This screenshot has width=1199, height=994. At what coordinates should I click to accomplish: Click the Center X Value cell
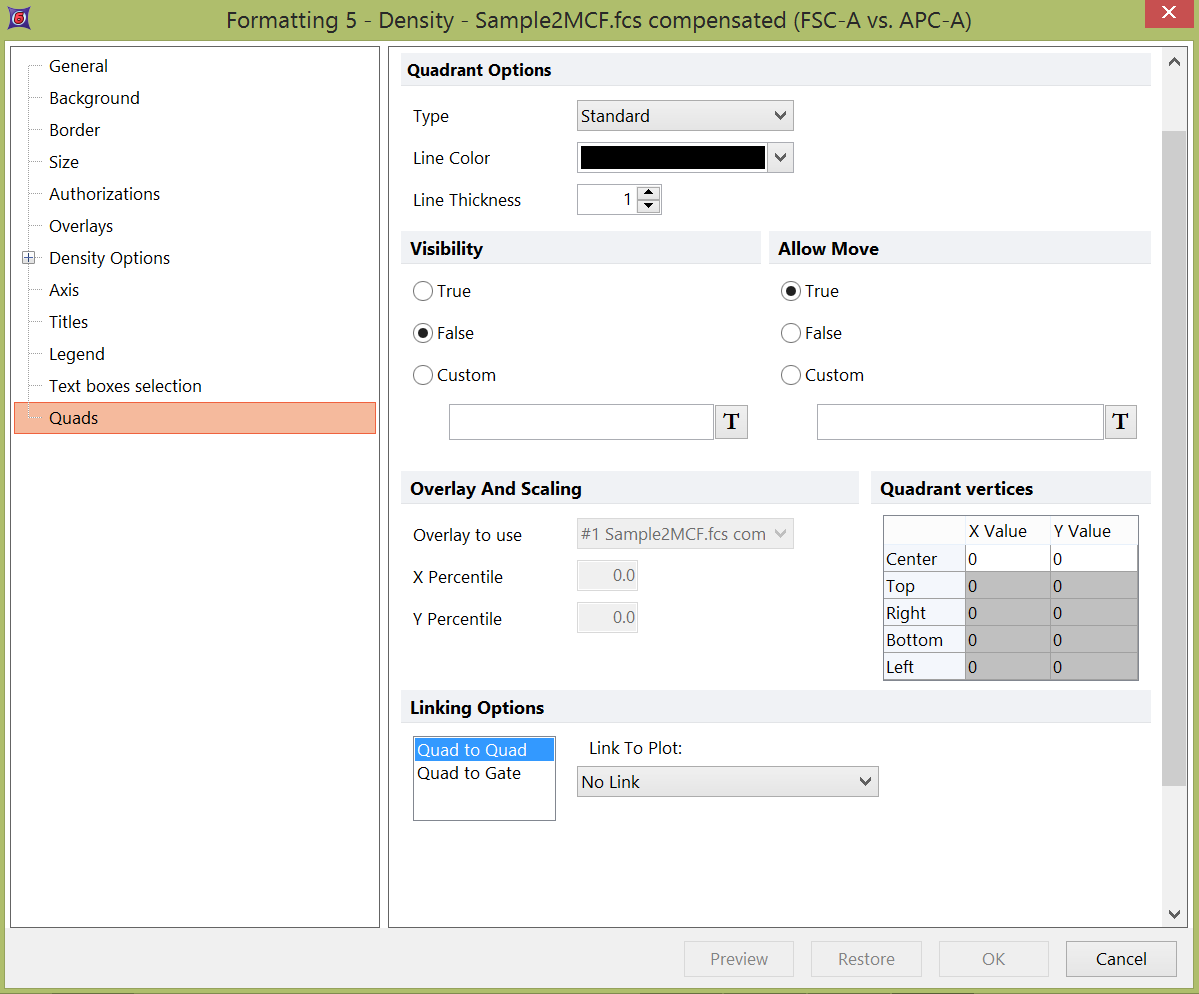1006,559
